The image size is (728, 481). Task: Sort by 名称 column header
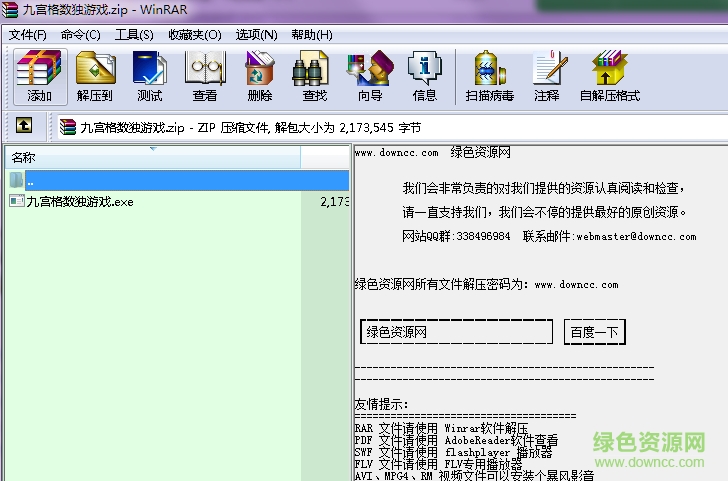coord(153,157)
